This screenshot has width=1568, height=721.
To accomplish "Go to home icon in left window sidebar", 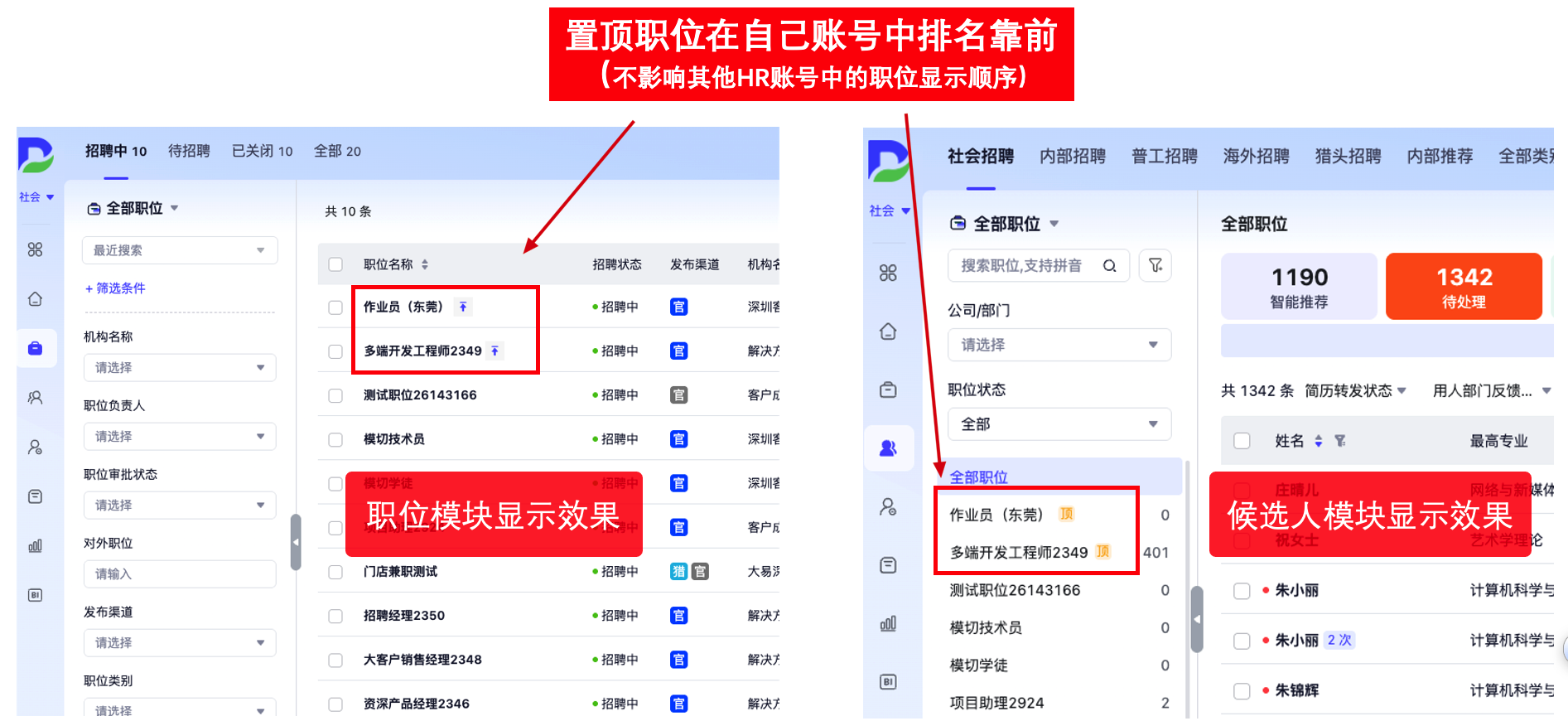I will click(35, 298).
